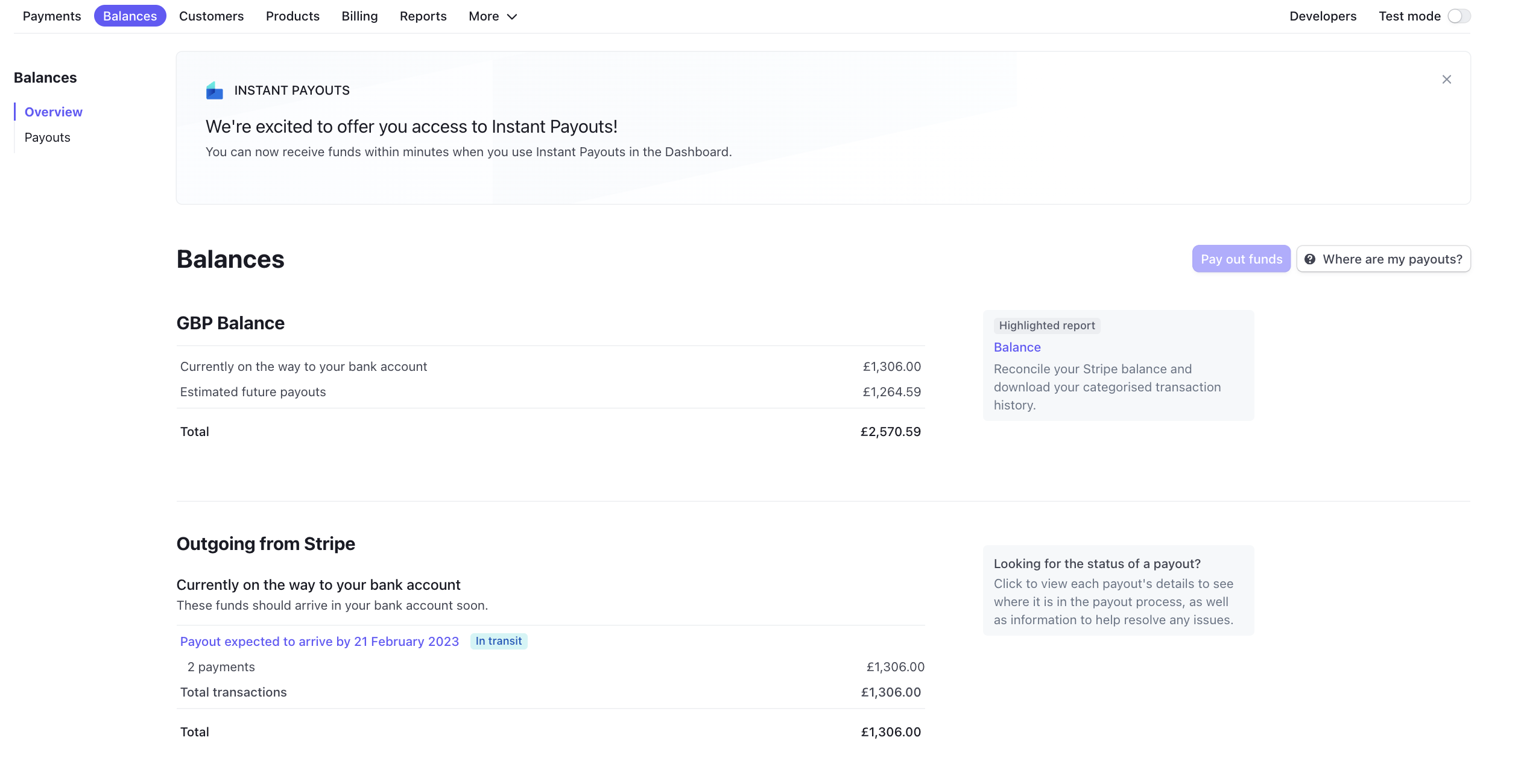Open the Balance highlighted report link
This screenshot has width=1521, height=784.
click(x=1017, y=347)
